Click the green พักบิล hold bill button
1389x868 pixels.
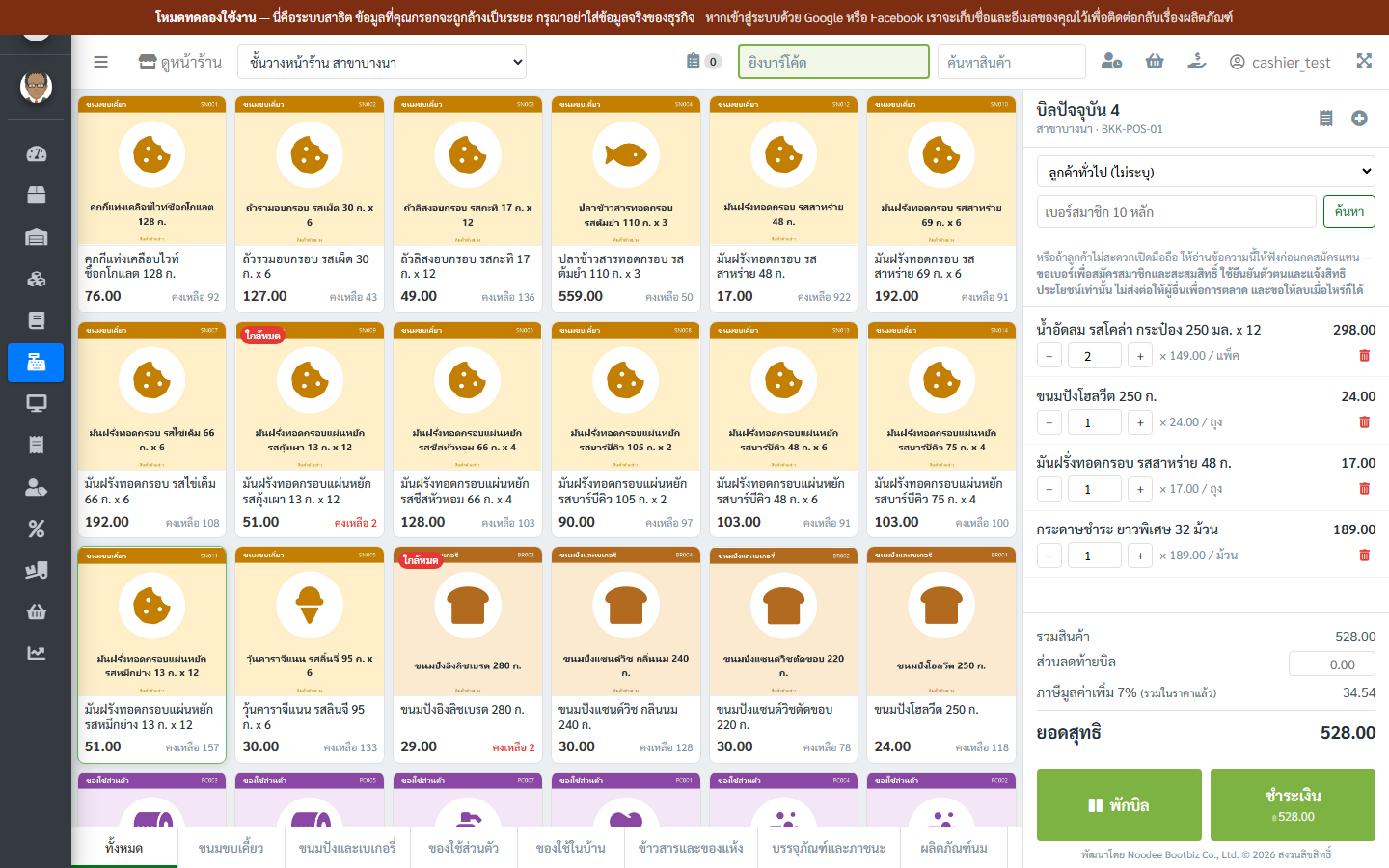[x=1119, y=804]
